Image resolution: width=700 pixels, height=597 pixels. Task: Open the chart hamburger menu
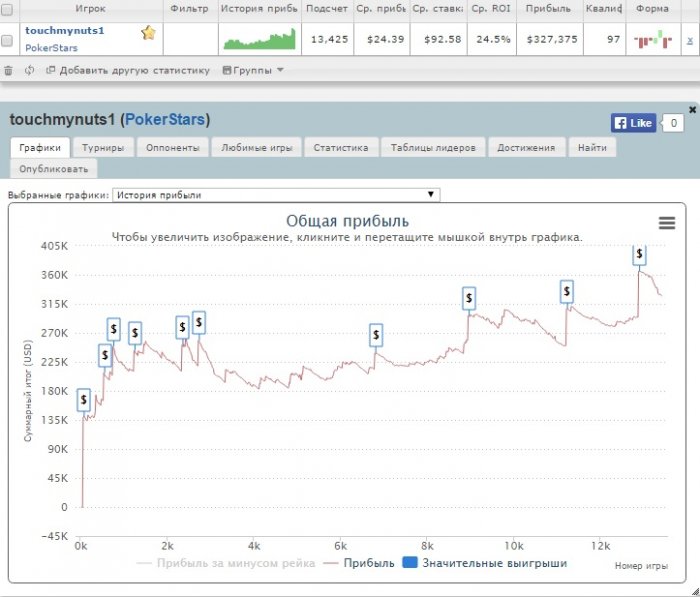[x=667, y=223]
